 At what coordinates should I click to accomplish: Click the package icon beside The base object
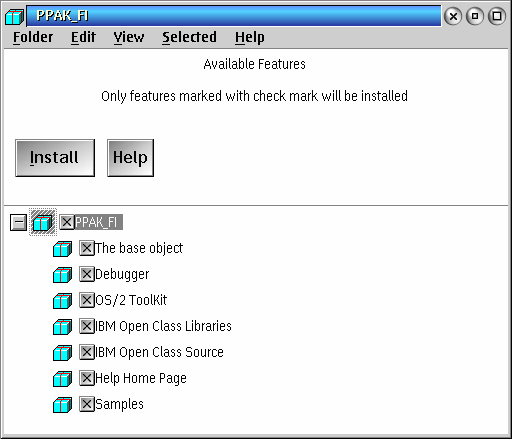tap(62, 249)
